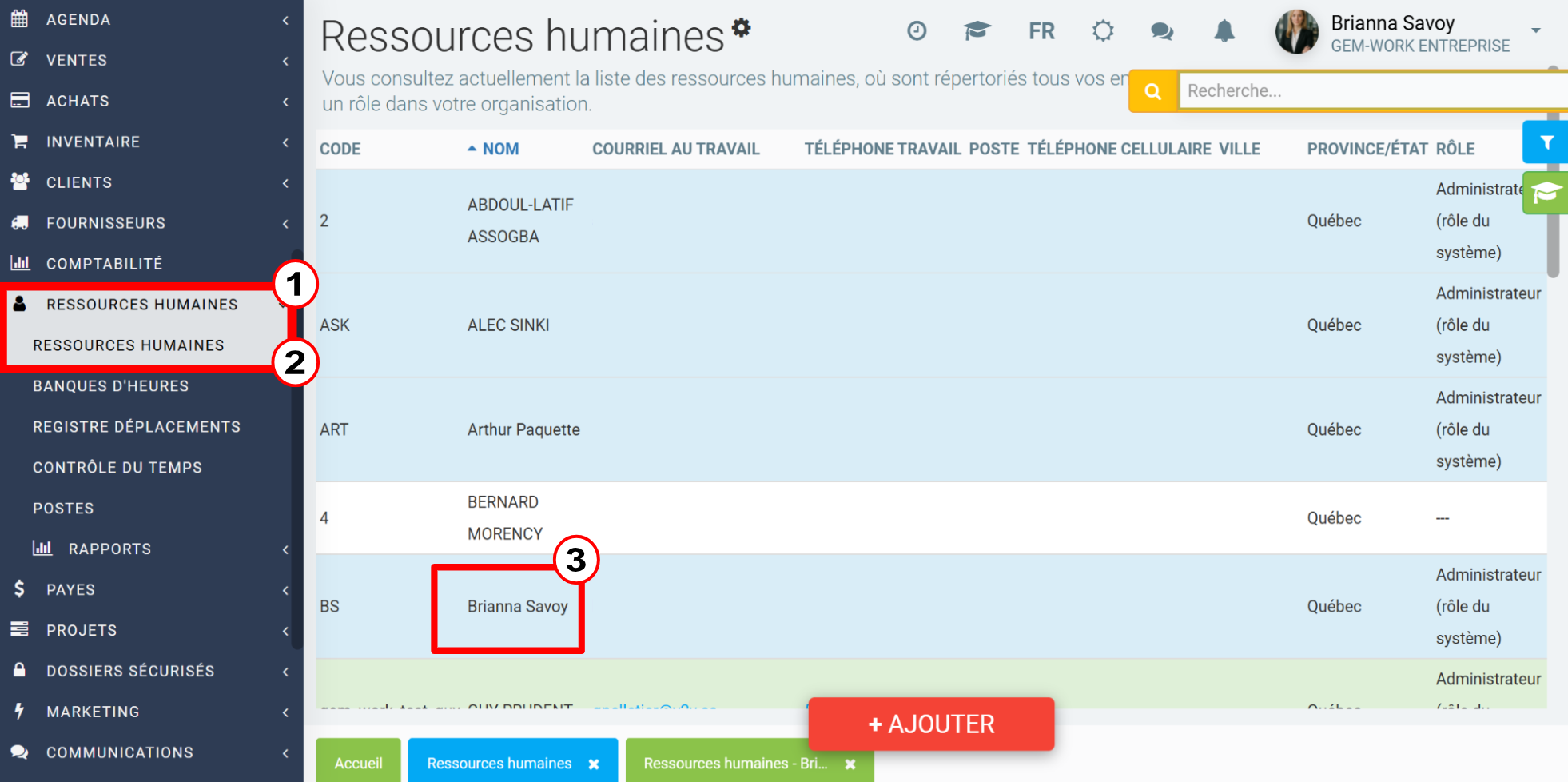The width and height of the screenshot is (1568, 782).
Task: Open Brianna Savoy row in the list
Action: 518,606
